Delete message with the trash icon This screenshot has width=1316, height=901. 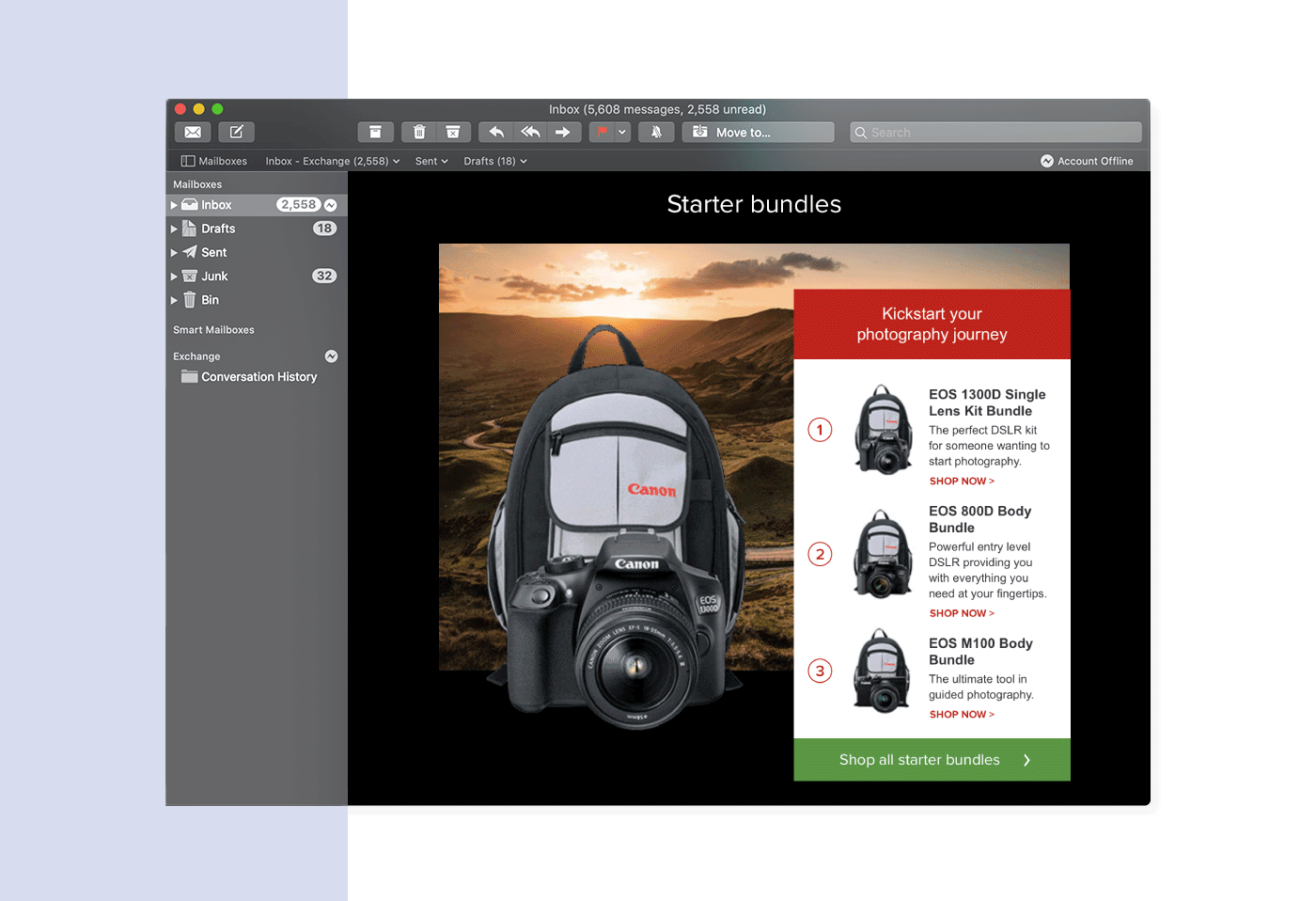point(419,133)
